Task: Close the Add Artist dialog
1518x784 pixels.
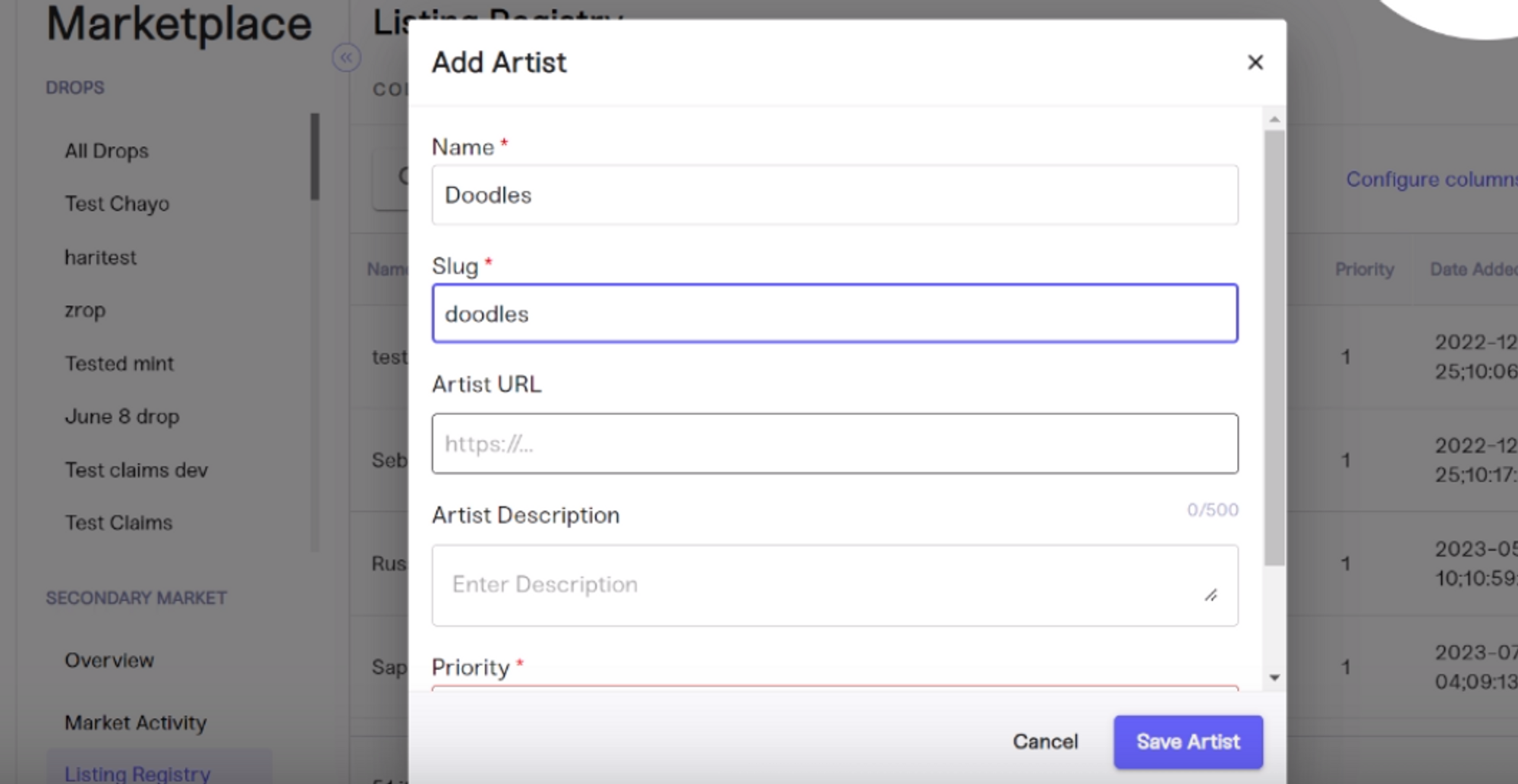Action: coord(1255,62)
